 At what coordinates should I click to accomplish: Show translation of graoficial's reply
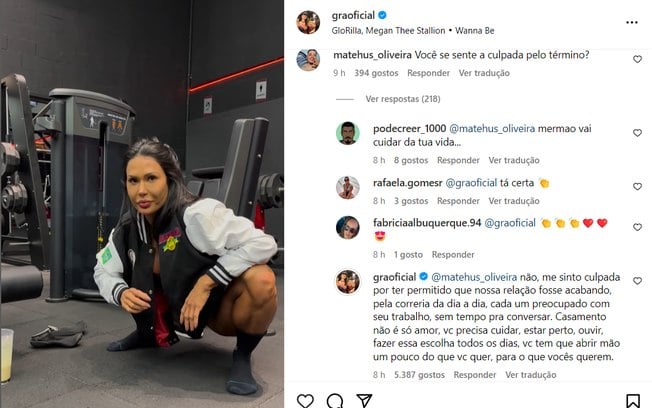tap(531, 375)
